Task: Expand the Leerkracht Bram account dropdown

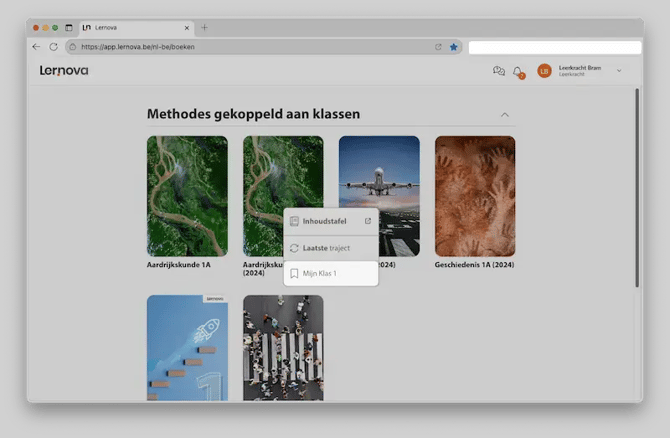Action: [x=619, y=71]
